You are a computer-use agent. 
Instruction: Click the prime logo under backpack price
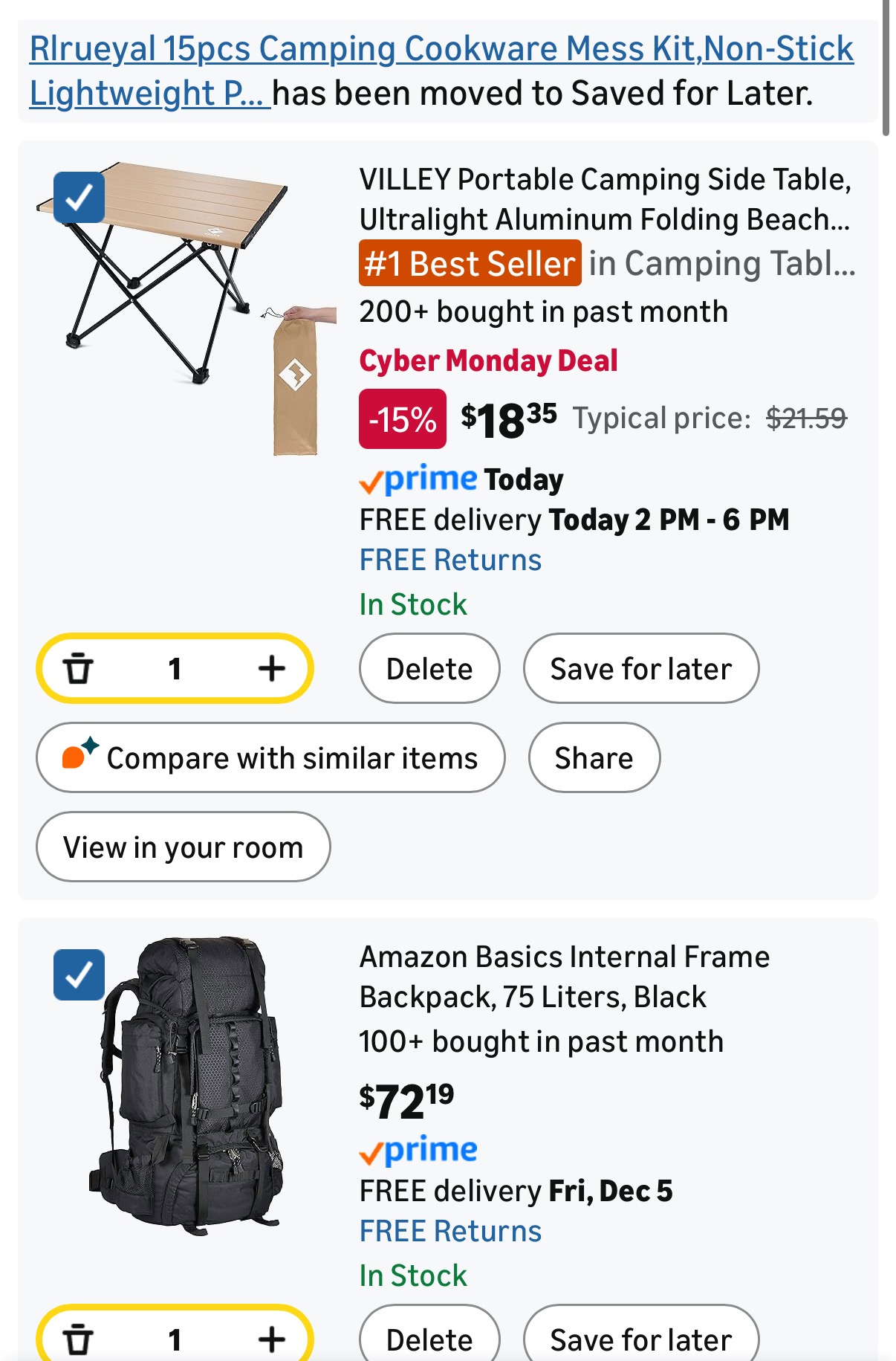point(418,1150)
